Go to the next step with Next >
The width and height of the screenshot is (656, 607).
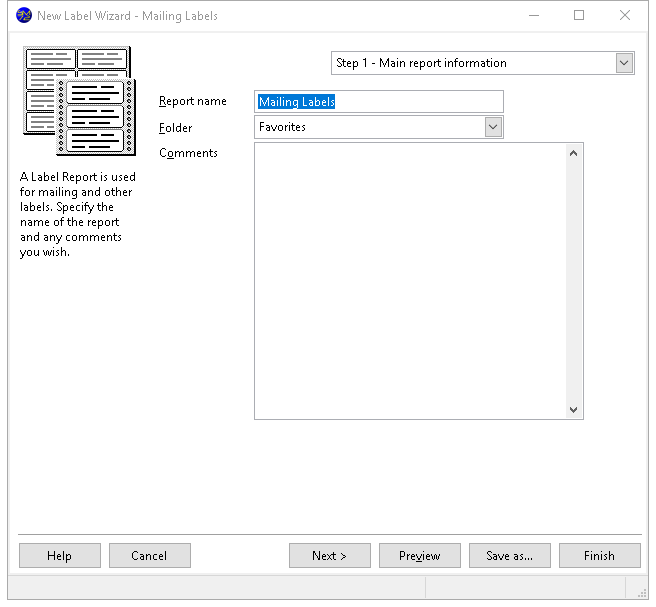pos(330,556)
